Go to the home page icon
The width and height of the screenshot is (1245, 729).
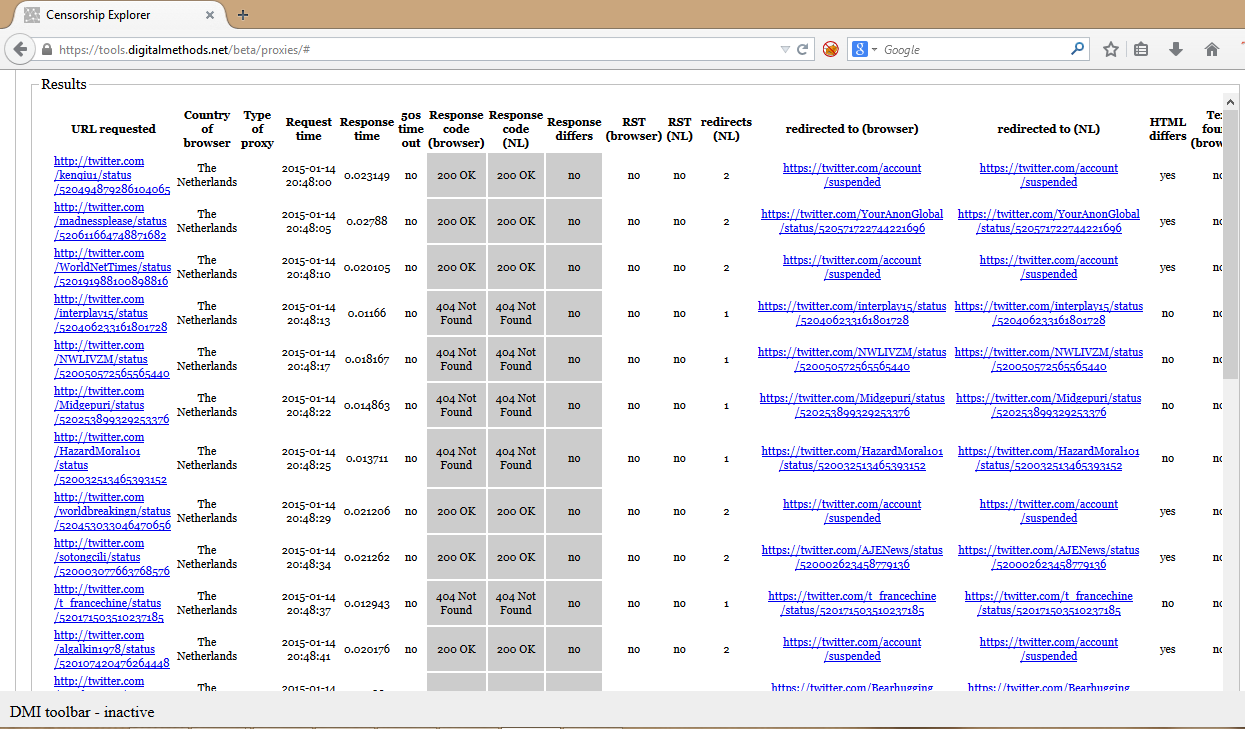(1212, 49)
